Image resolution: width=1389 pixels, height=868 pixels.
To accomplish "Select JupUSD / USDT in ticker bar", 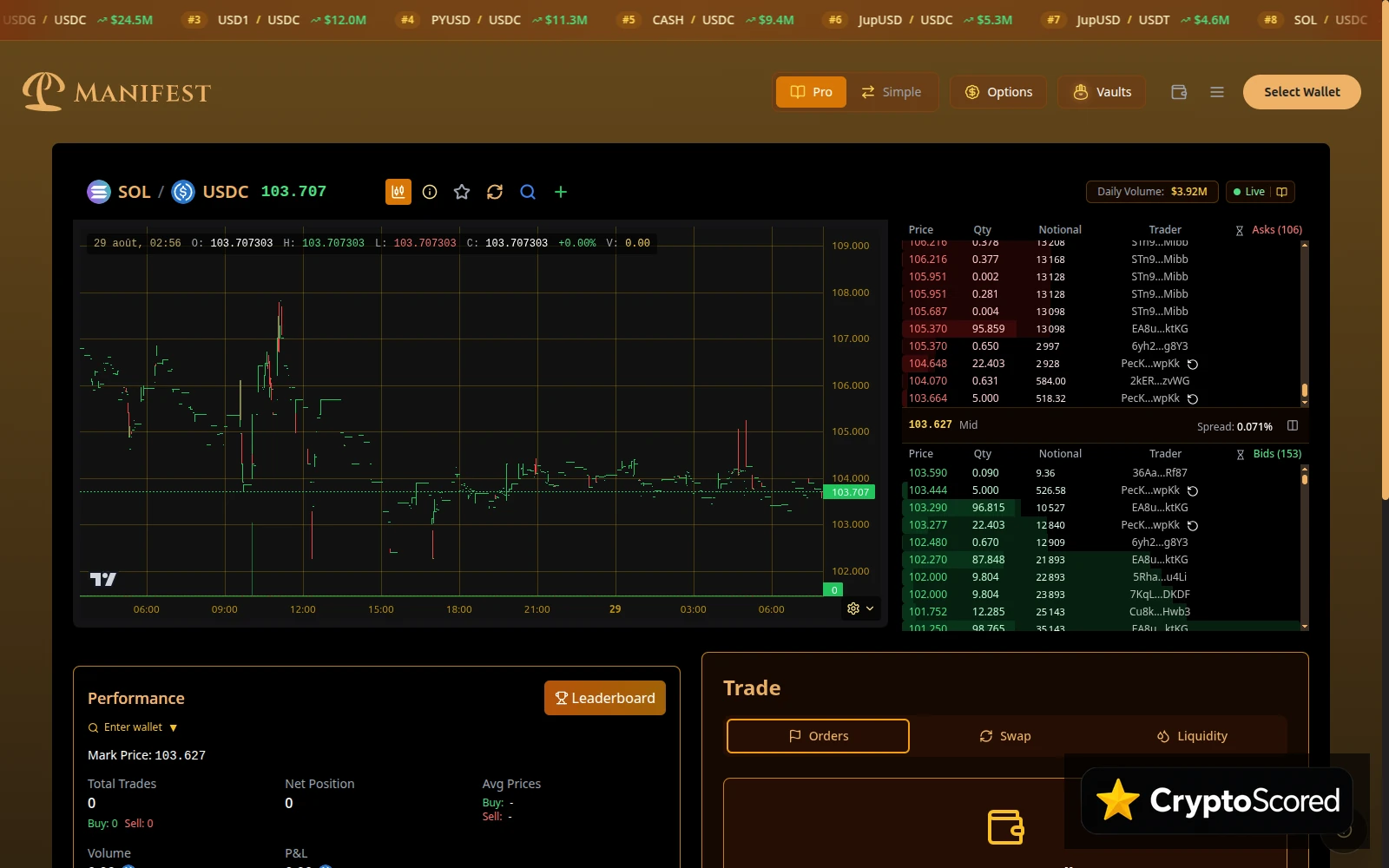I will point(1136,19).
